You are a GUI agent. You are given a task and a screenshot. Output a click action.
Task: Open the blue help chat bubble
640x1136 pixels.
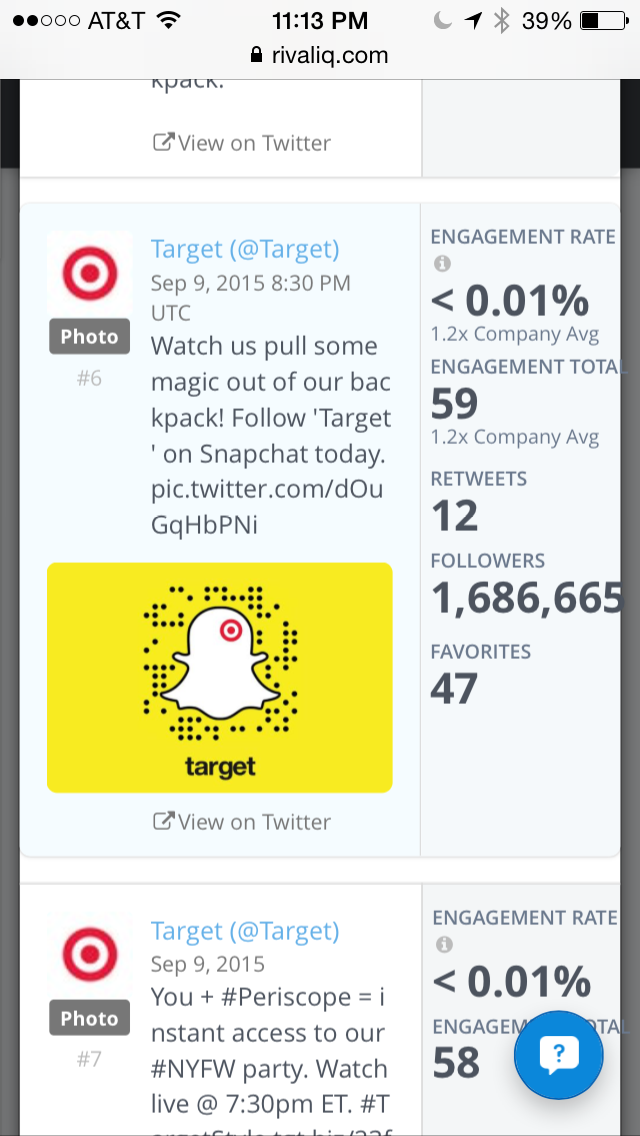click(559, 1055)
